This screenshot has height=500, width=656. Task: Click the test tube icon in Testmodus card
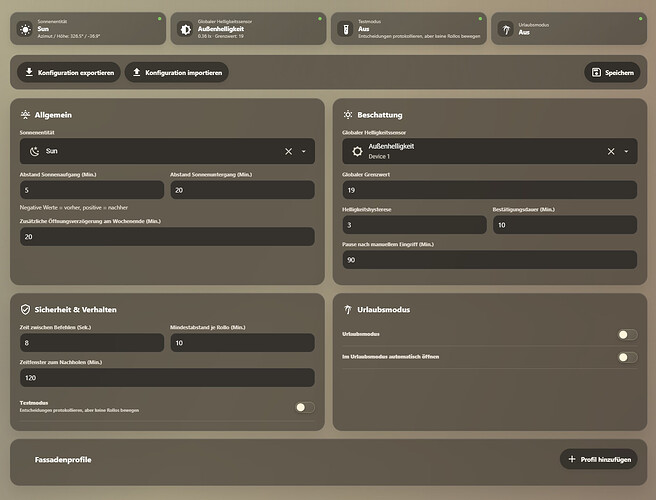pos(346,29)
